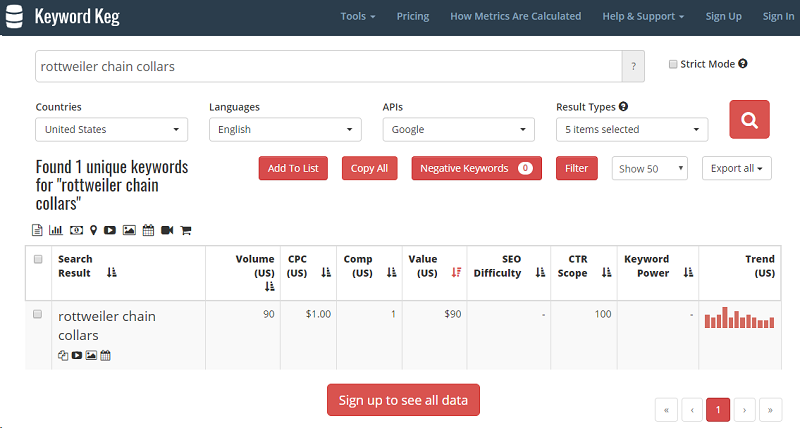Sort by Volume (US) column
This screenshot has width=800, height=428.
tap(269, 287)
